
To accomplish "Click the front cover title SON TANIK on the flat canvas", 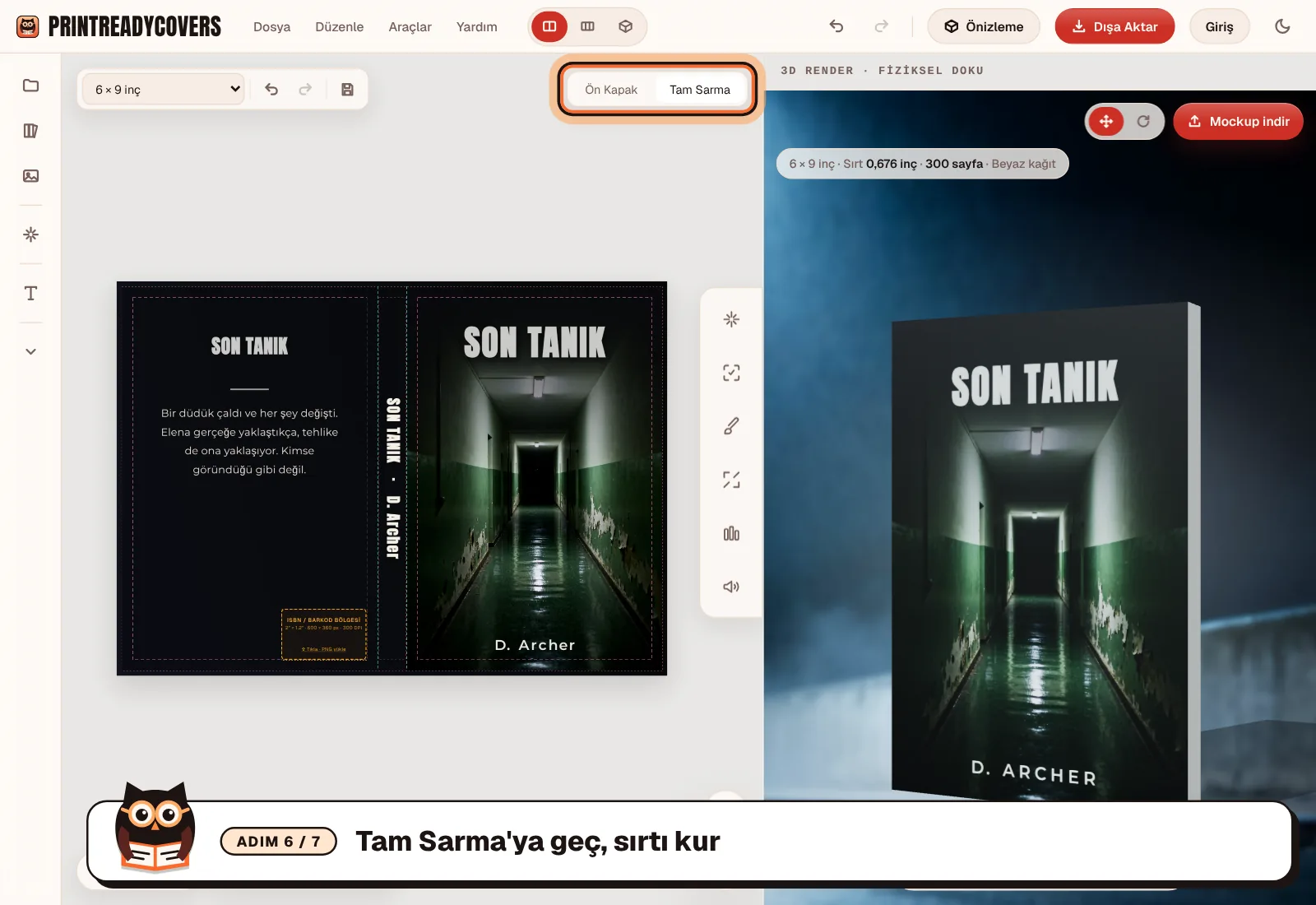I will 535,342.
